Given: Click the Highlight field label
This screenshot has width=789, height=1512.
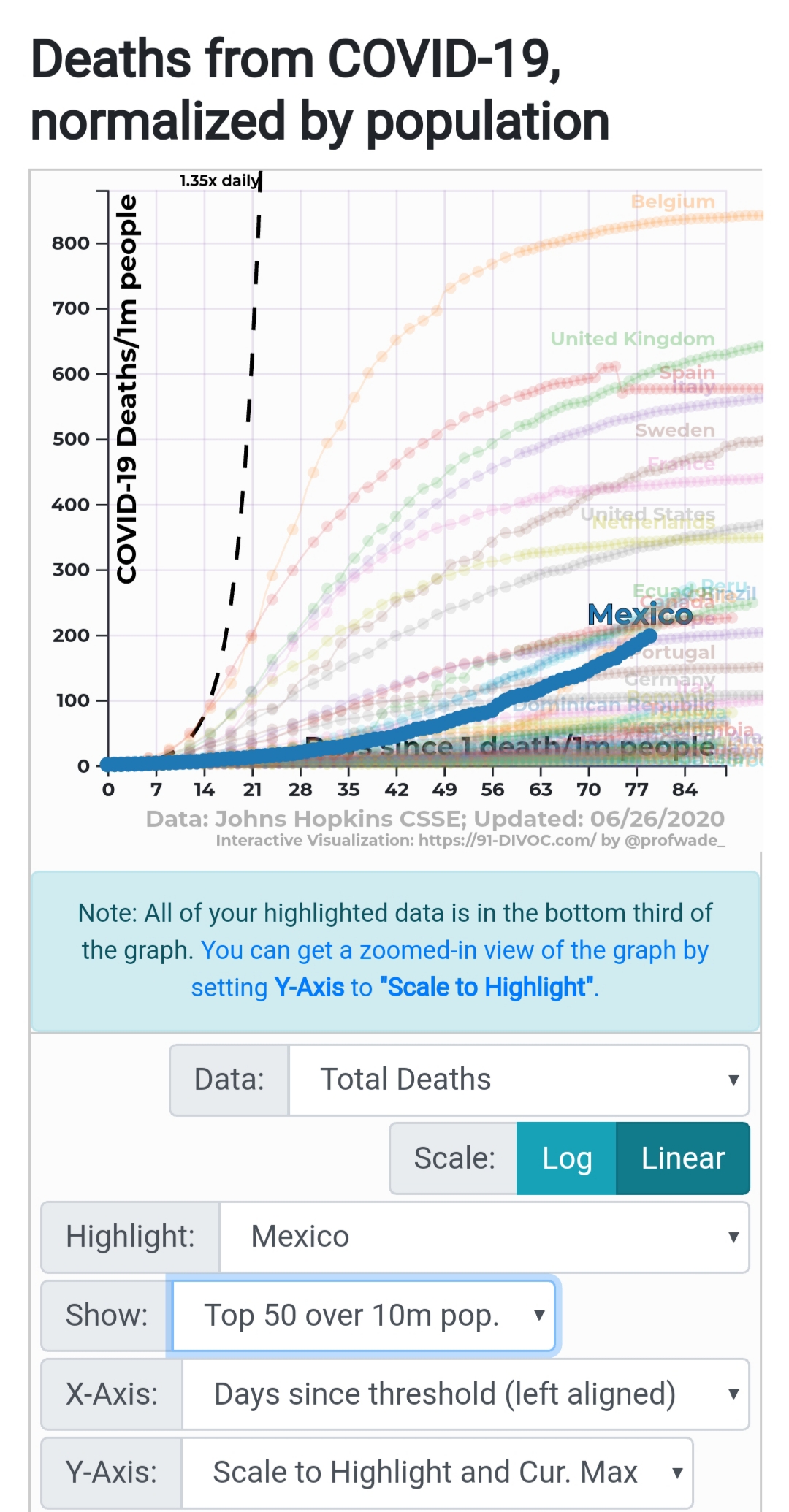Looking at the screenshot, I should pyautogui.click(x=130, y=1237).
